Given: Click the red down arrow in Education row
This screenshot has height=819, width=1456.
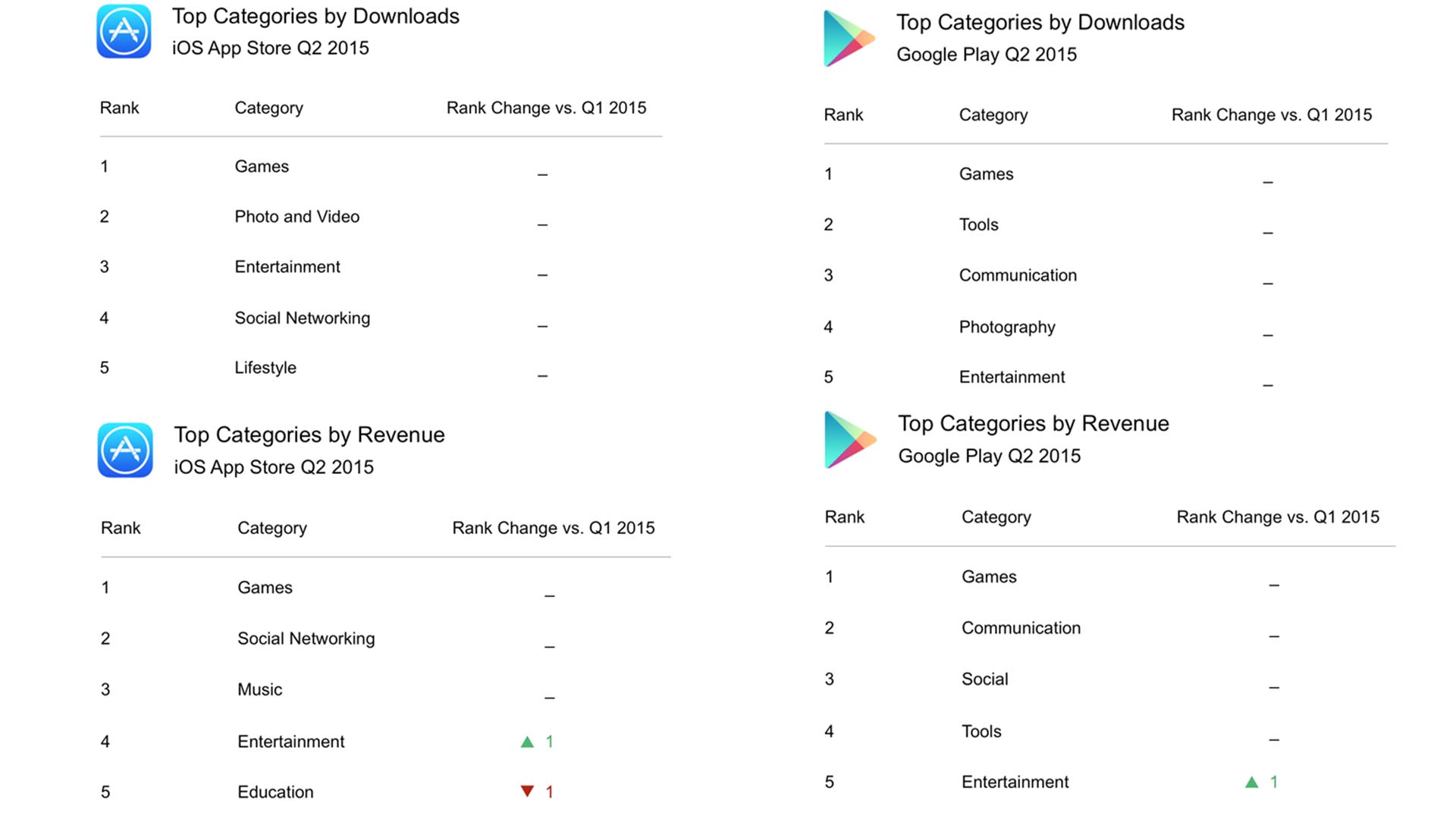Looking at the screenshot, I should (527, 792).
